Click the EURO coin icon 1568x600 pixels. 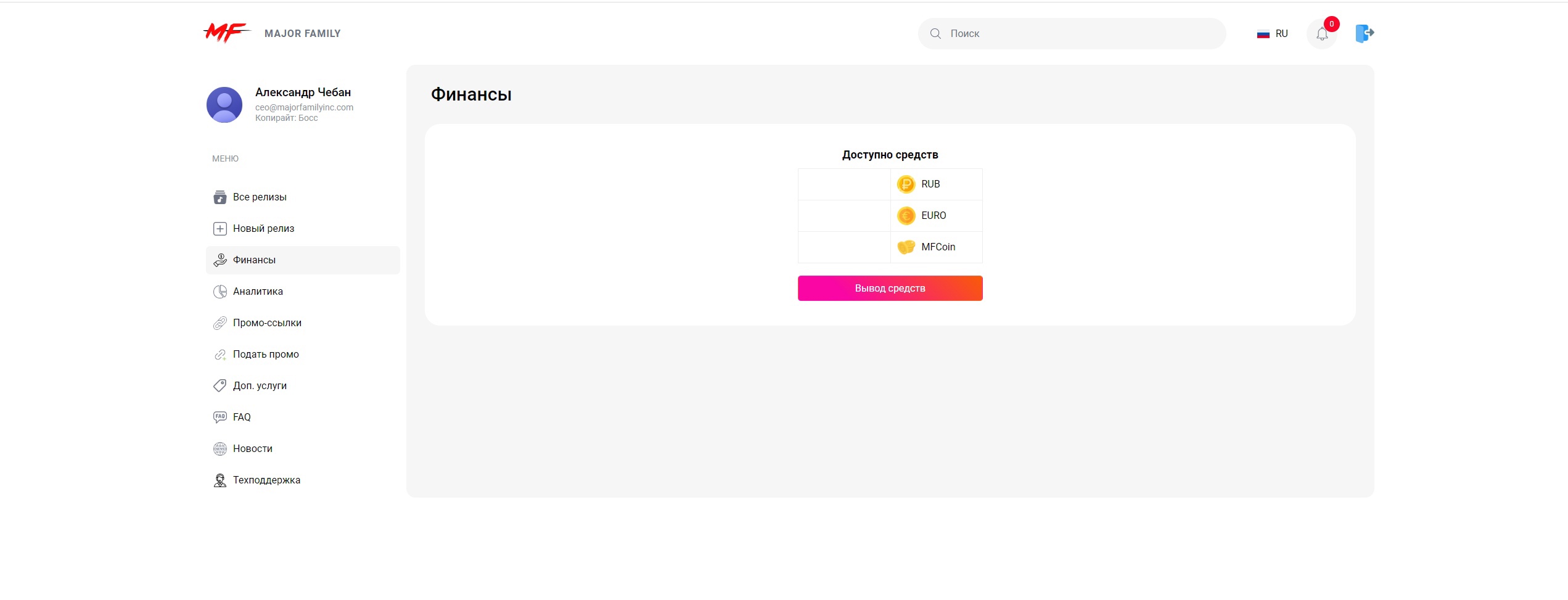click(x=906, y=216)
